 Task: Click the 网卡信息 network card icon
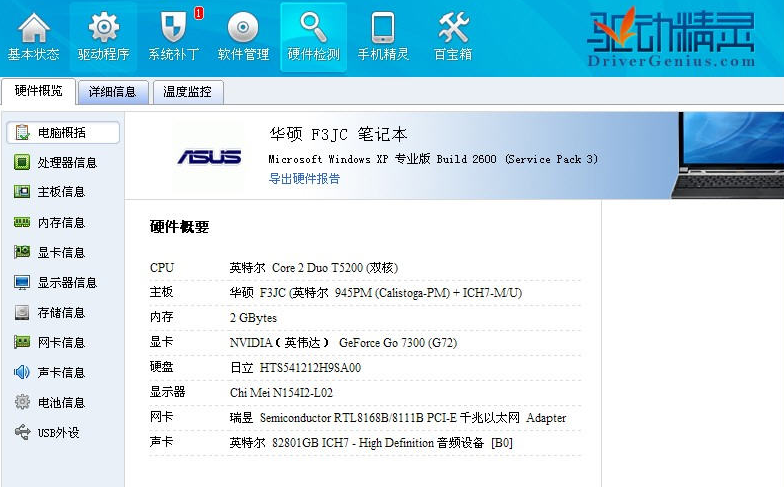tap(22, 342)
